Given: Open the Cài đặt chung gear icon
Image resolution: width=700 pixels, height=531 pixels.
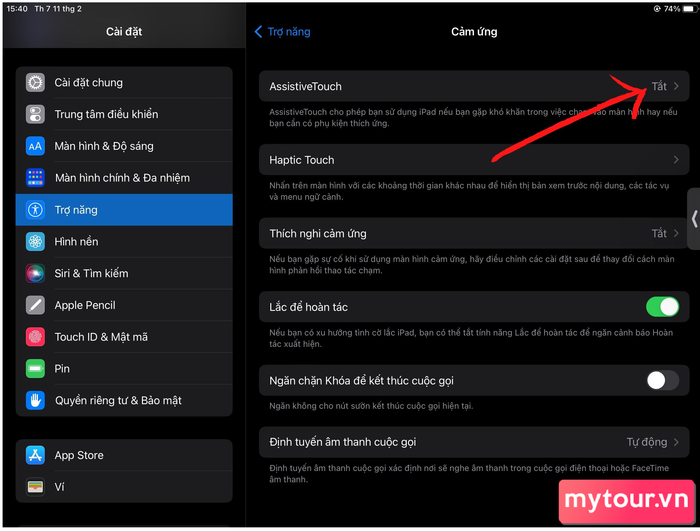Looking at the screenshot, I should click(35, 83).
